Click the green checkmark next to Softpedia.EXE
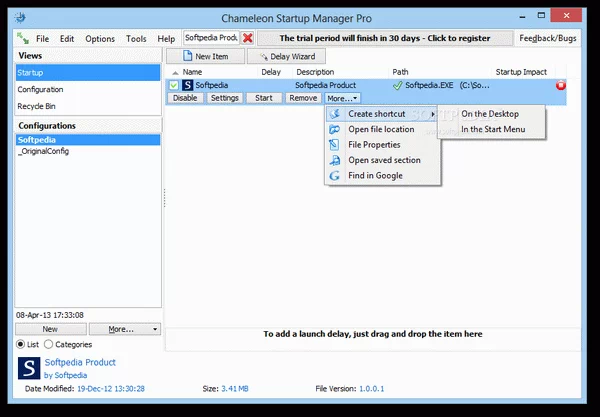The image size is (600, 417). click(x=398, y=85)
